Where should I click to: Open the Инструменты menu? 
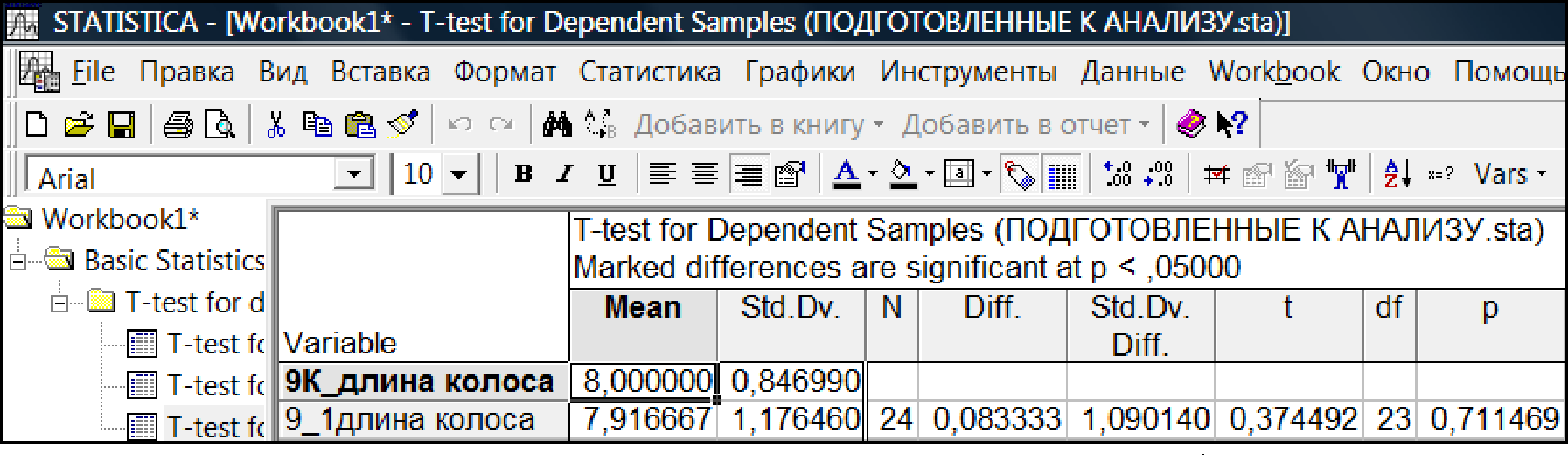tap(968, 72)
